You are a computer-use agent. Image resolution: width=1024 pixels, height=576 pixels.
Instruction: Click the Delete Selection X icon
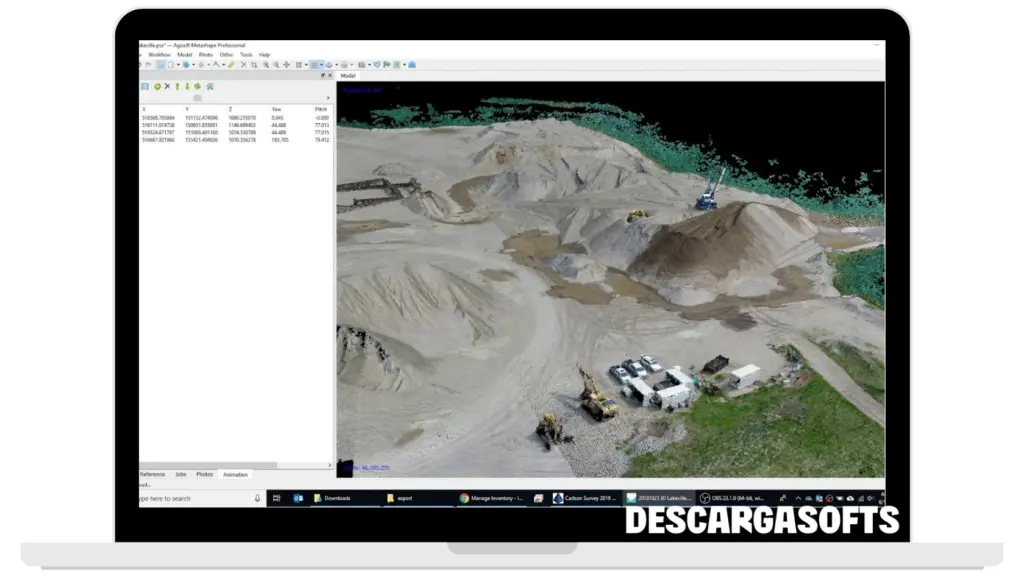[x=243, y=65]
